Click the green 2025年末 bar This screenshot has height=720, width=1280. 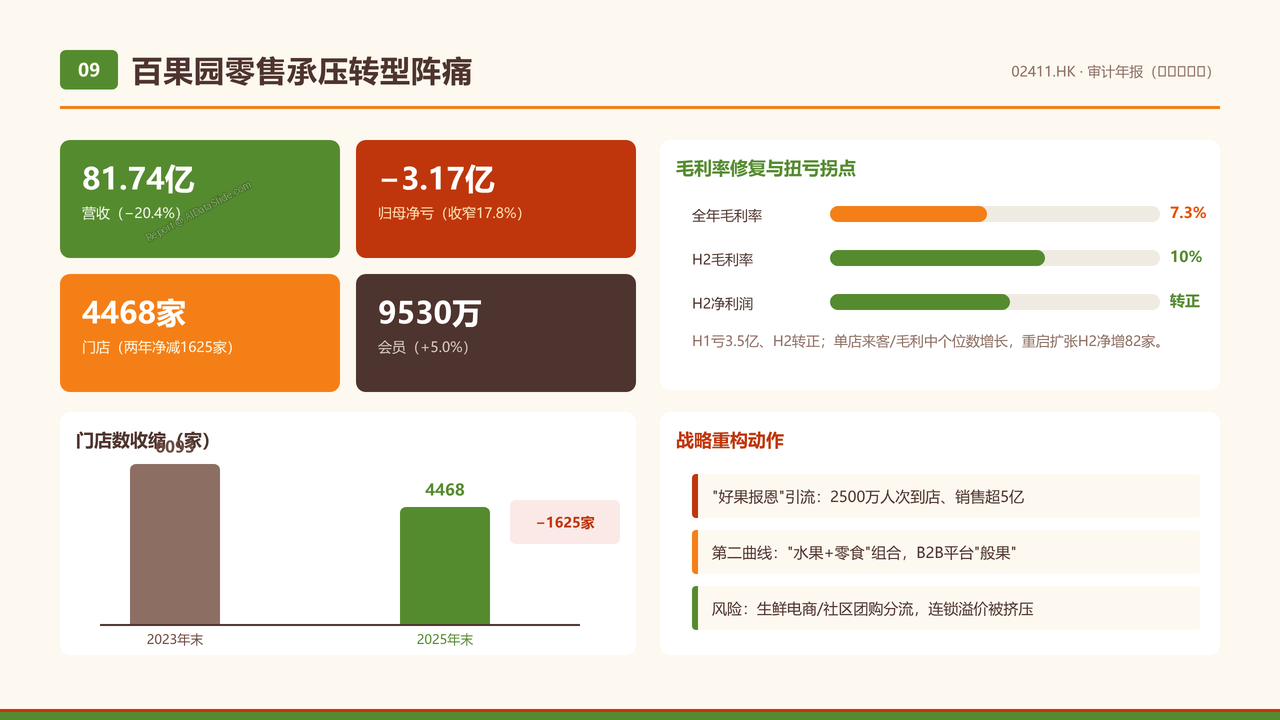pyautogui.click(x=445, y=566)
